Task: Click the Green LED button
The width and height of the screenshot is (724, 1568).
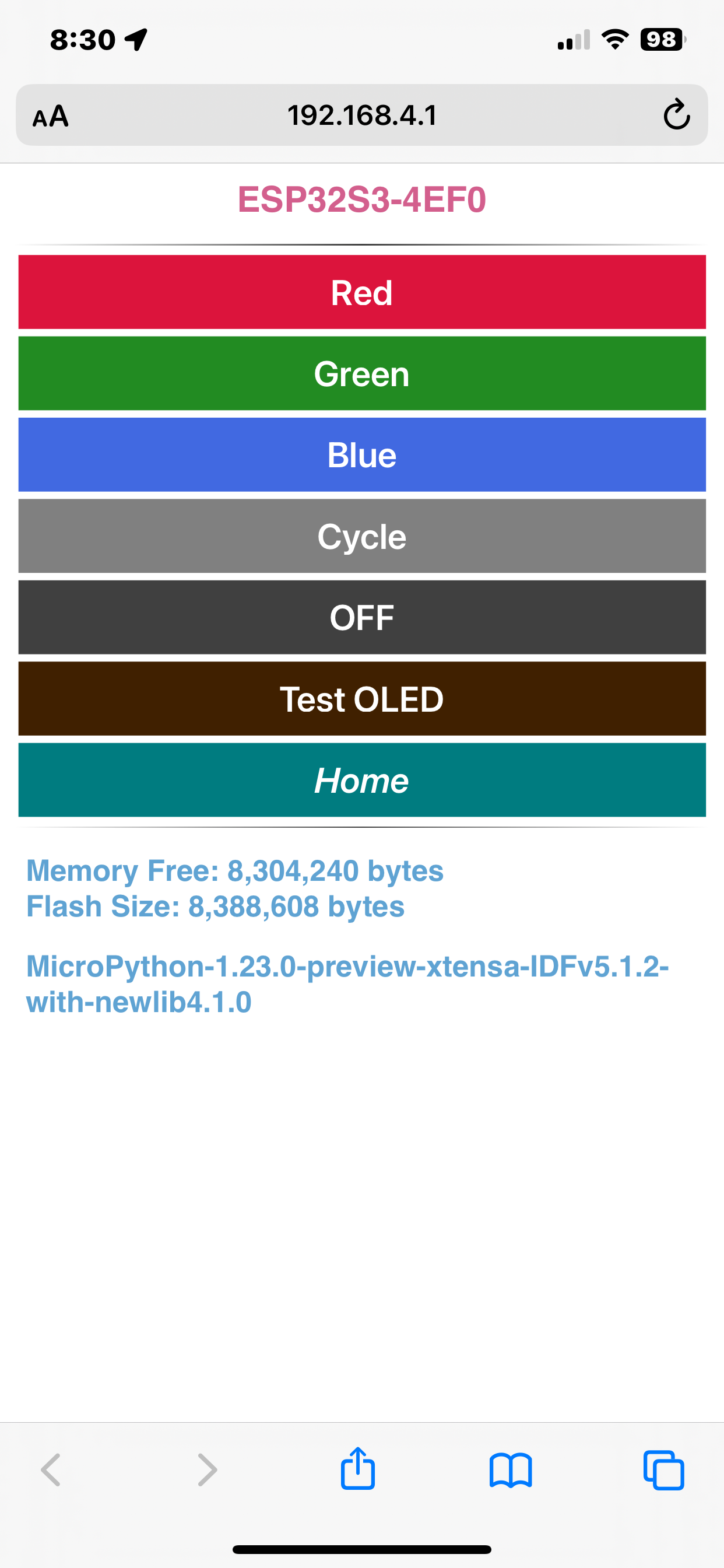Action: point(362,373)
